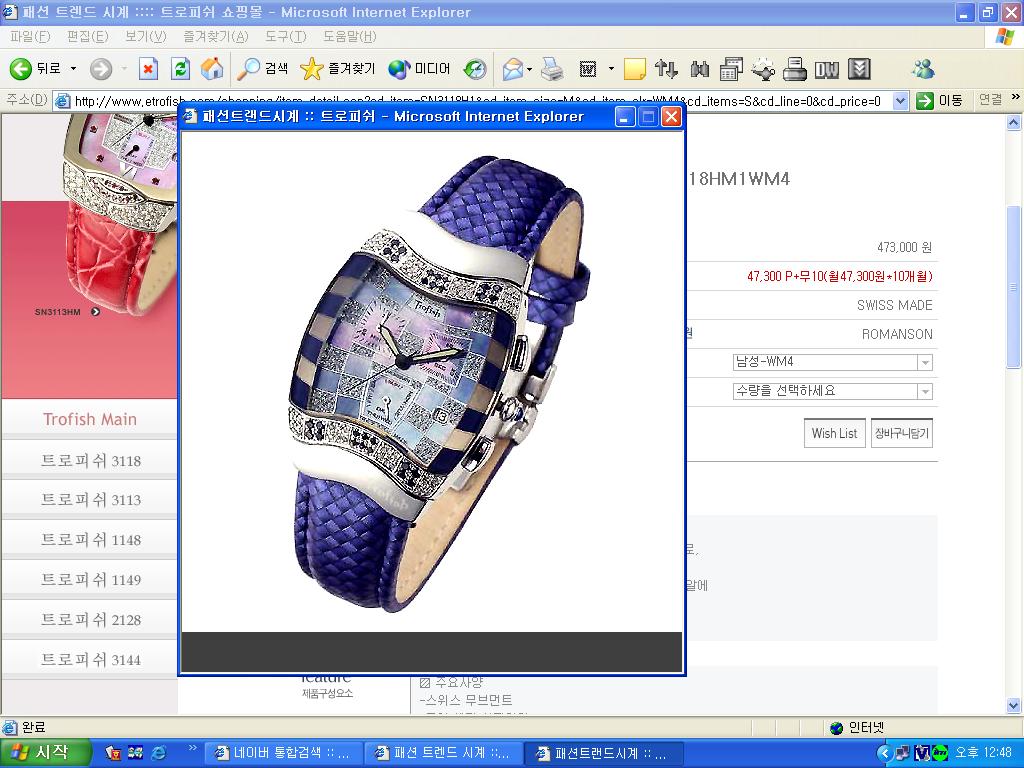This screenshot has height=768, width=1024.
Task: Click the printer icon beside DW
Action: [x=795, y=69]
